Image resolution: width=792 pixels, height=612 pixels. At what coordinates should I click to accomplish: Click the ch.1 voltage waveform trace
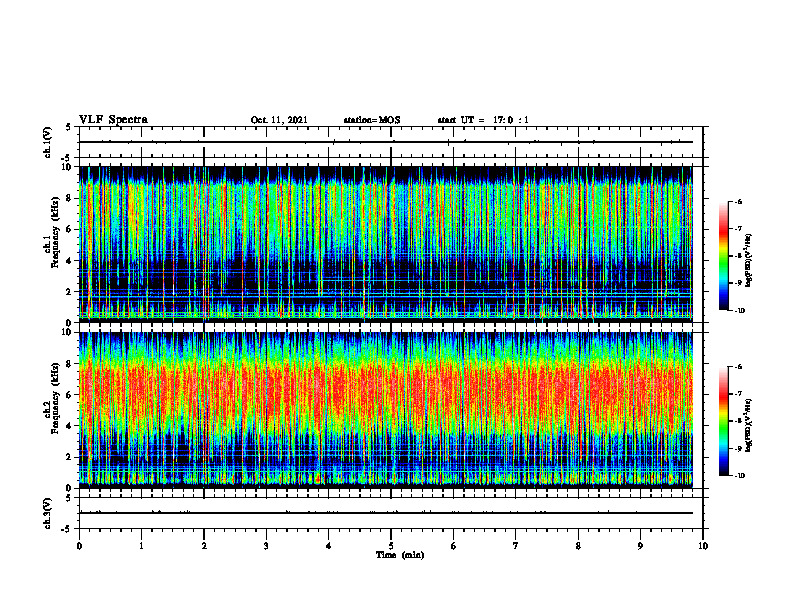pos(386,142)
